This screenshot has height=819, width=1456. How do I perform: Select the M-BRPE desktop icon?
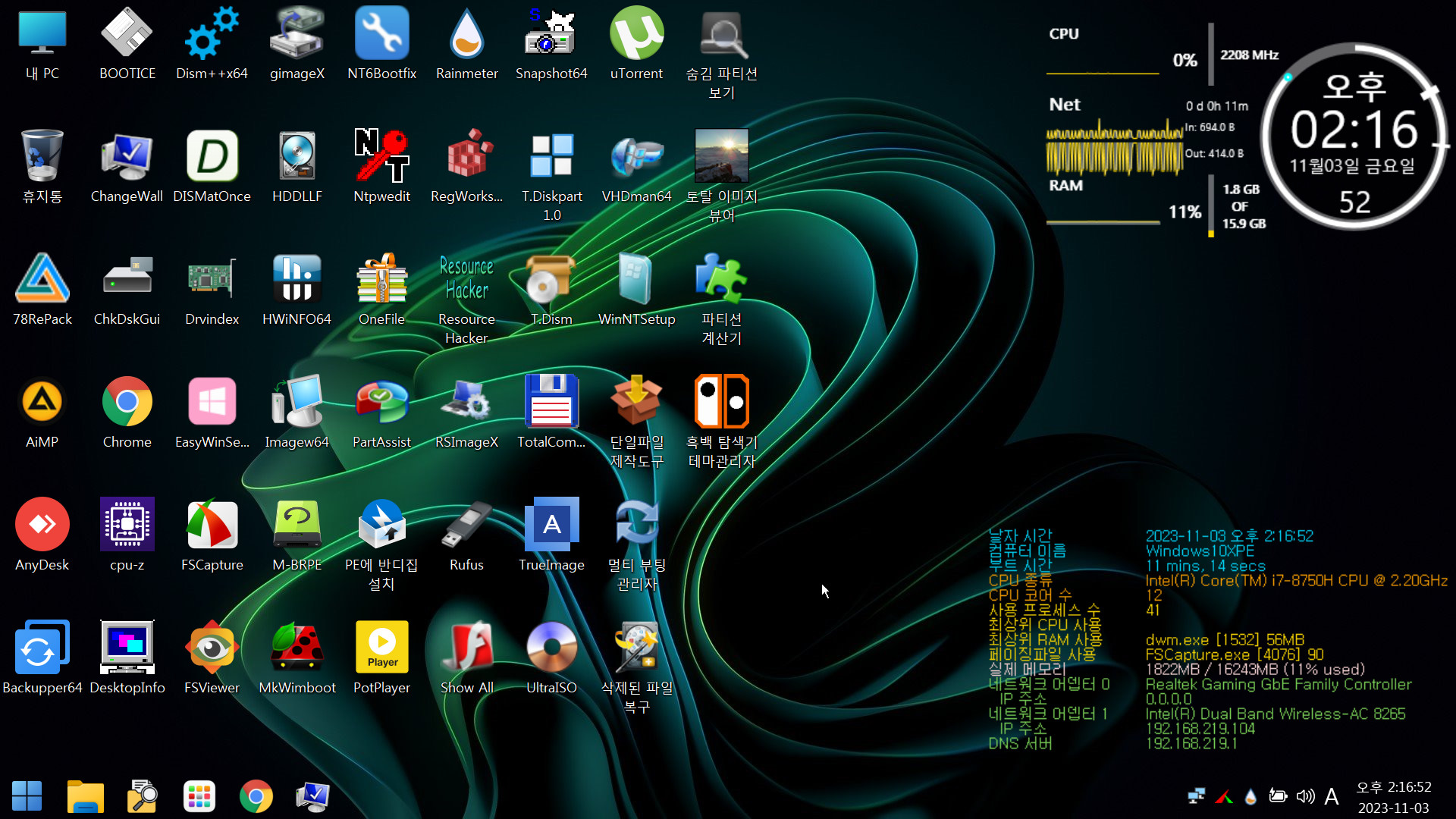click(x=297, y=535)
